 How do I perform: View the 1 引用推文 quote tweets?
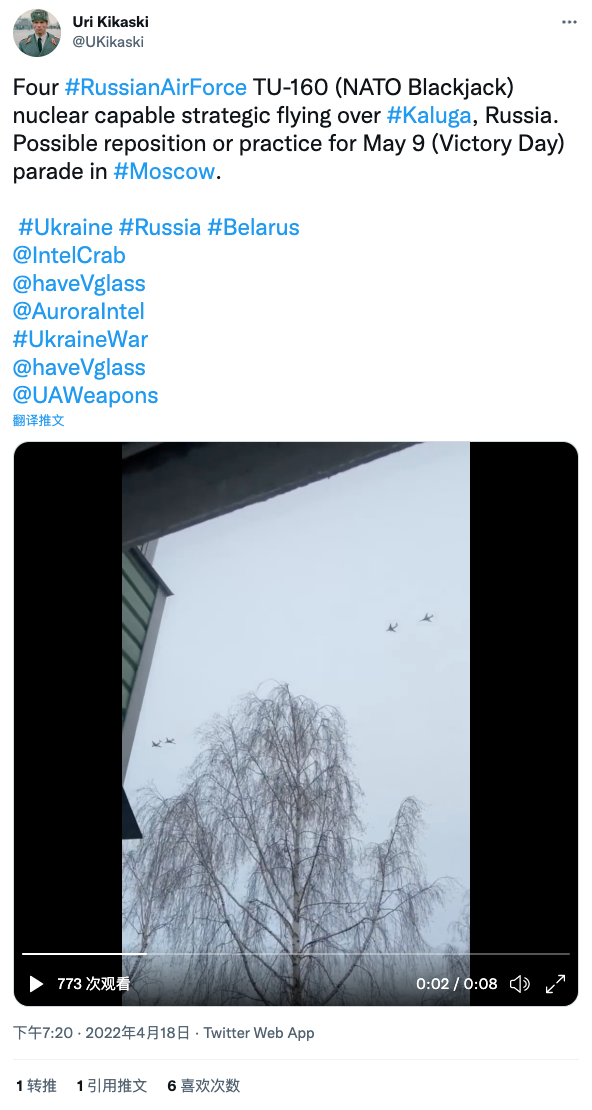112,1085
